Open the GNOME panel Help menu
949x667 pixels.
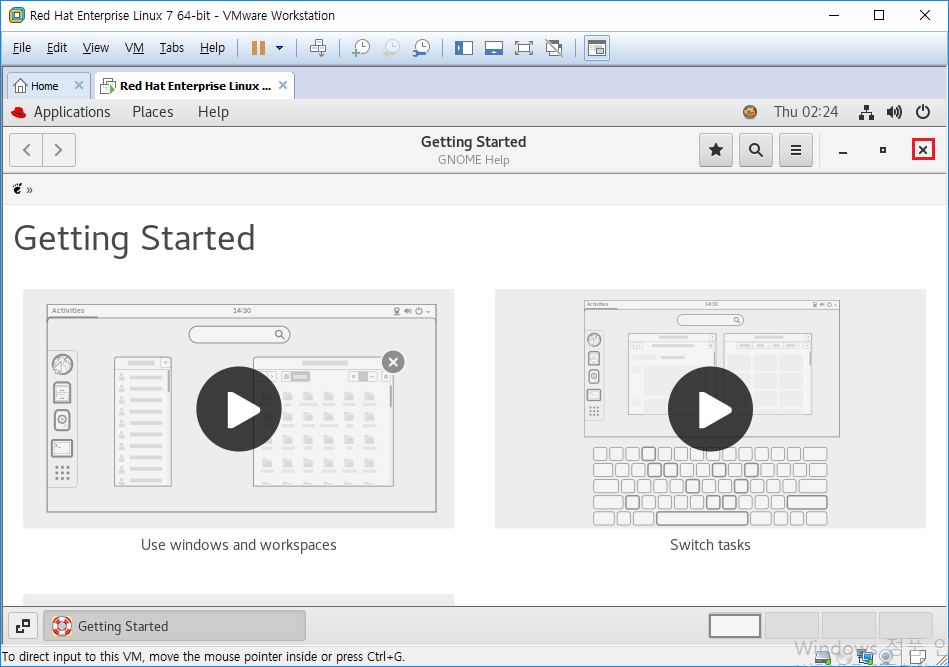213,112
